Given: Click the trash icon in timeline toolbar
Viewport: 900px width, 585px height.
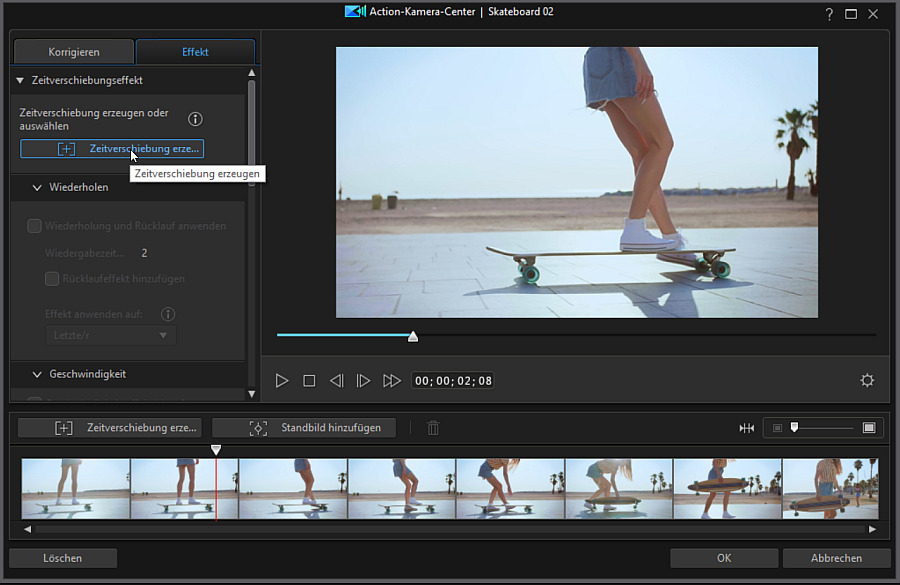Looking at the screenshot, I should click(433, 428).
